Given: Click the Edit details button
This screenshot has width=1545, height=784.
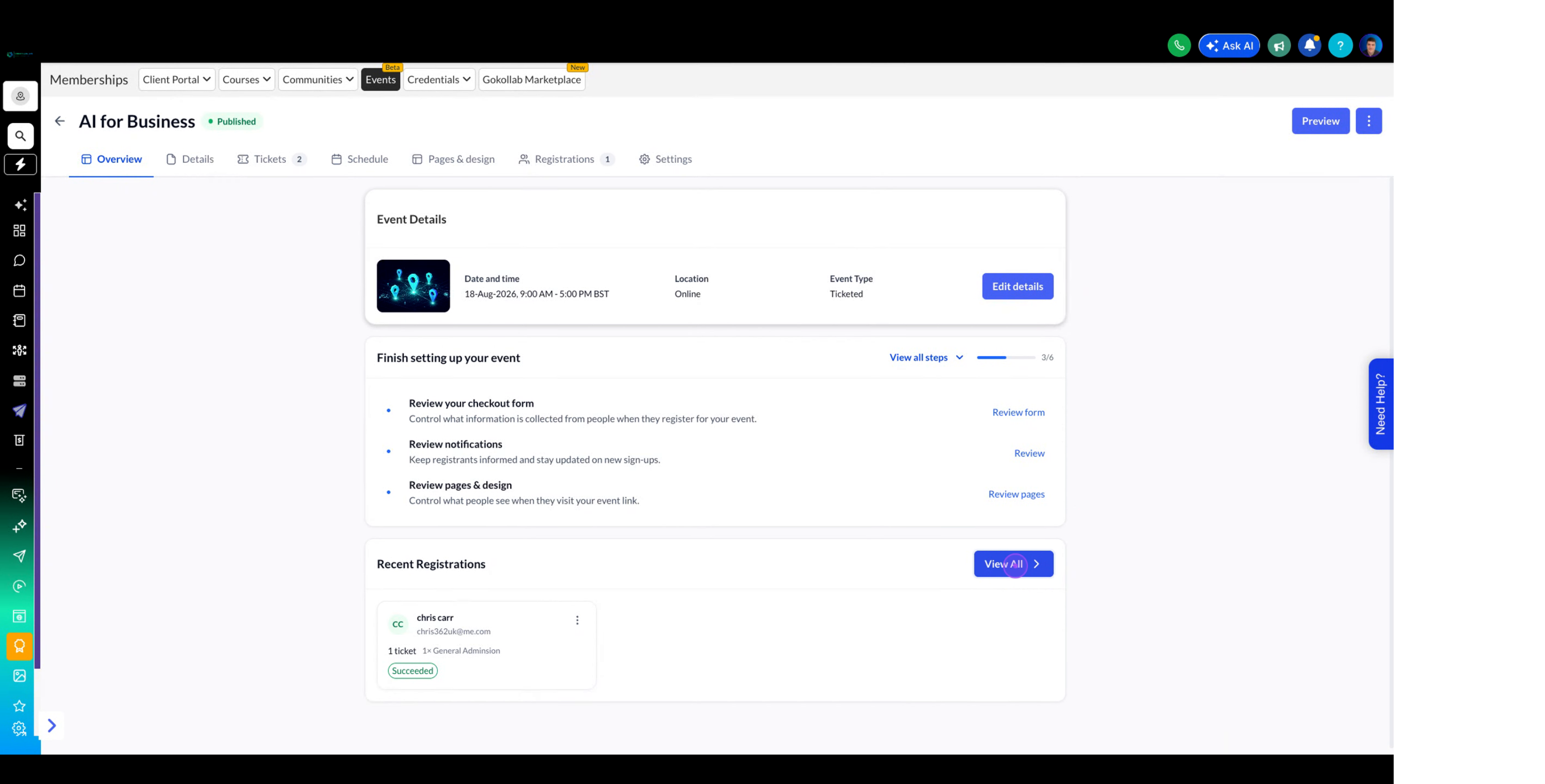Looking at the screenshot, I should click(x=1017, y=286).
